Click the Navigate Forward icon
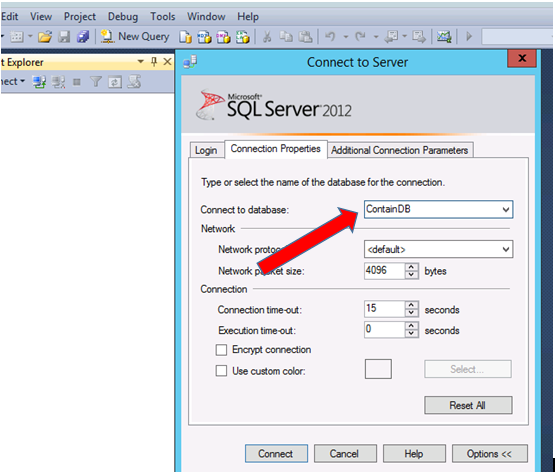This screenshot has width=556, height=473. coord(419,37)
